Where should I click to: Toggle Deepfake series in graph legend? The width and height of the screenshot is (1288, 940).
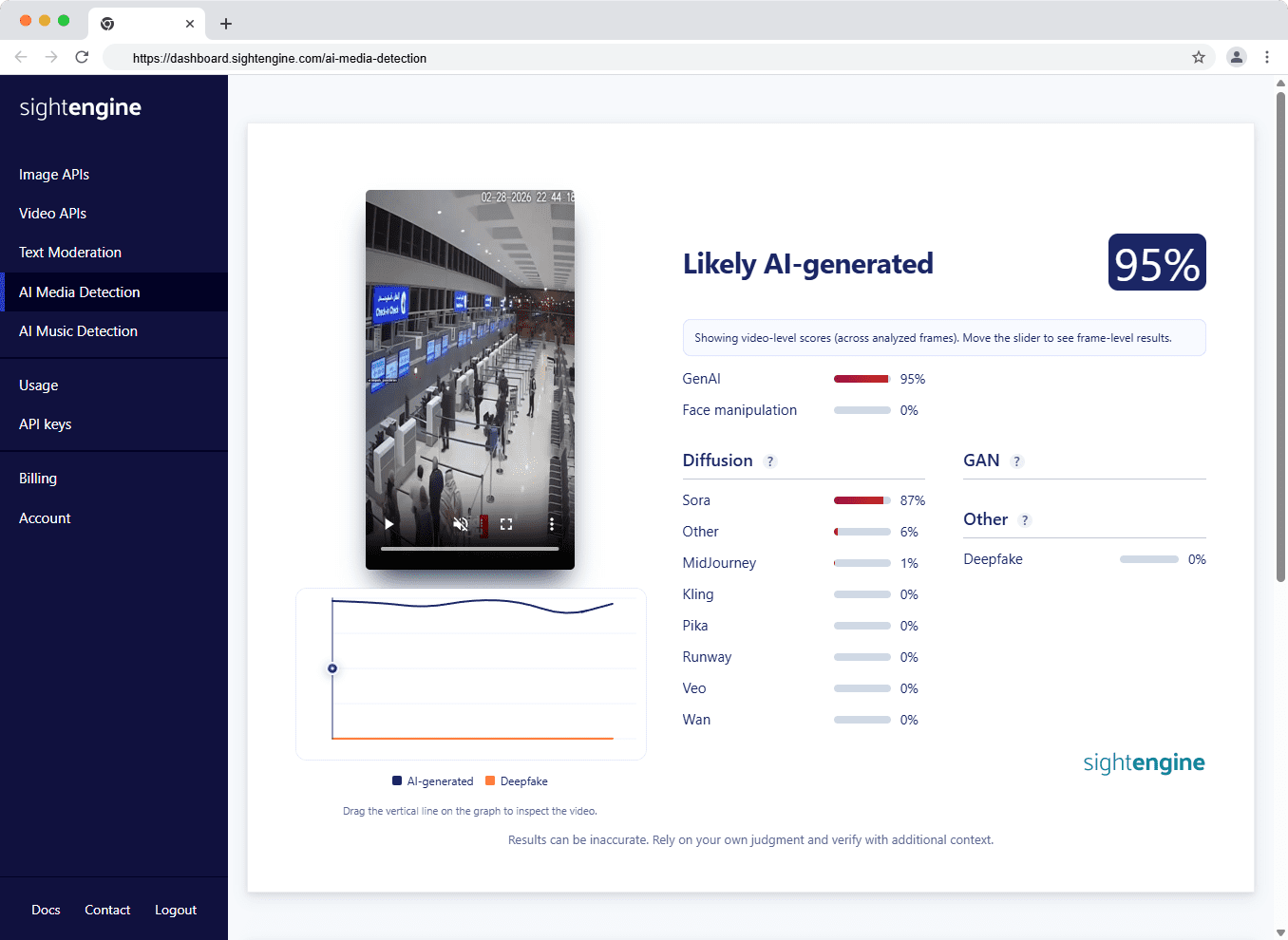pyautogui.click(x=517, y=781)
